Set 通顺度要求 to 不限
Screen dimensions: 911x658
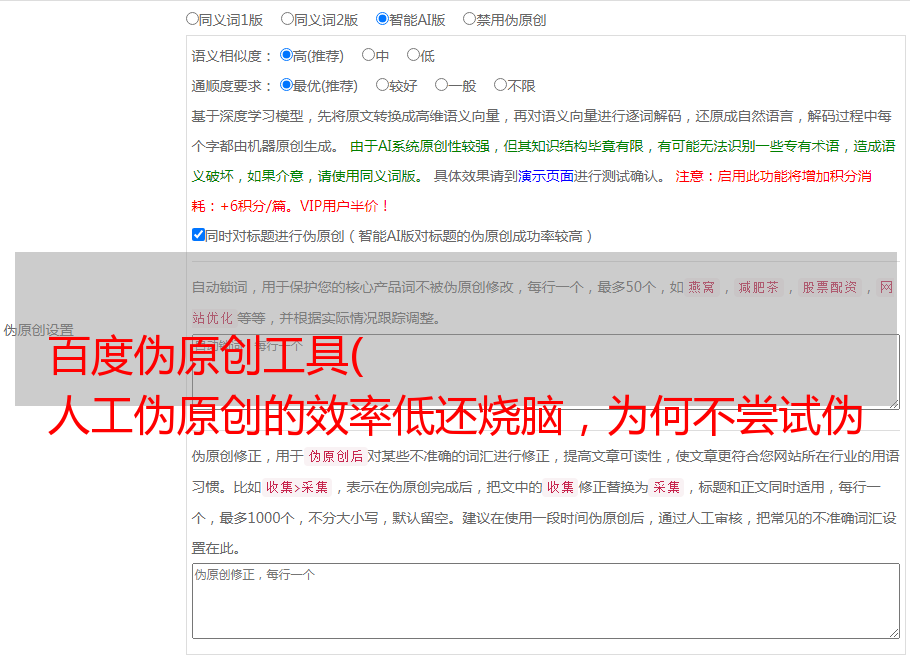[x=500, y=85]
